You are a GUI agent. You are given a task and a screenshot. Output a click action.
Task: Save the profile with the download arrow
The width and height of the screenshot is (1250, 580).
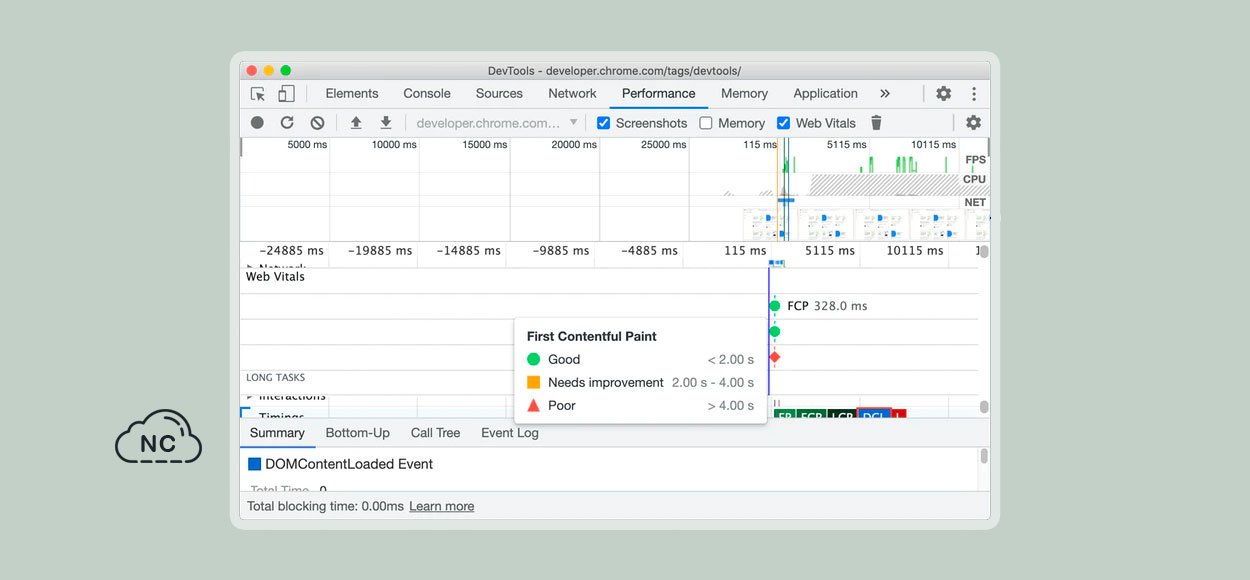(x=385, y=123)
